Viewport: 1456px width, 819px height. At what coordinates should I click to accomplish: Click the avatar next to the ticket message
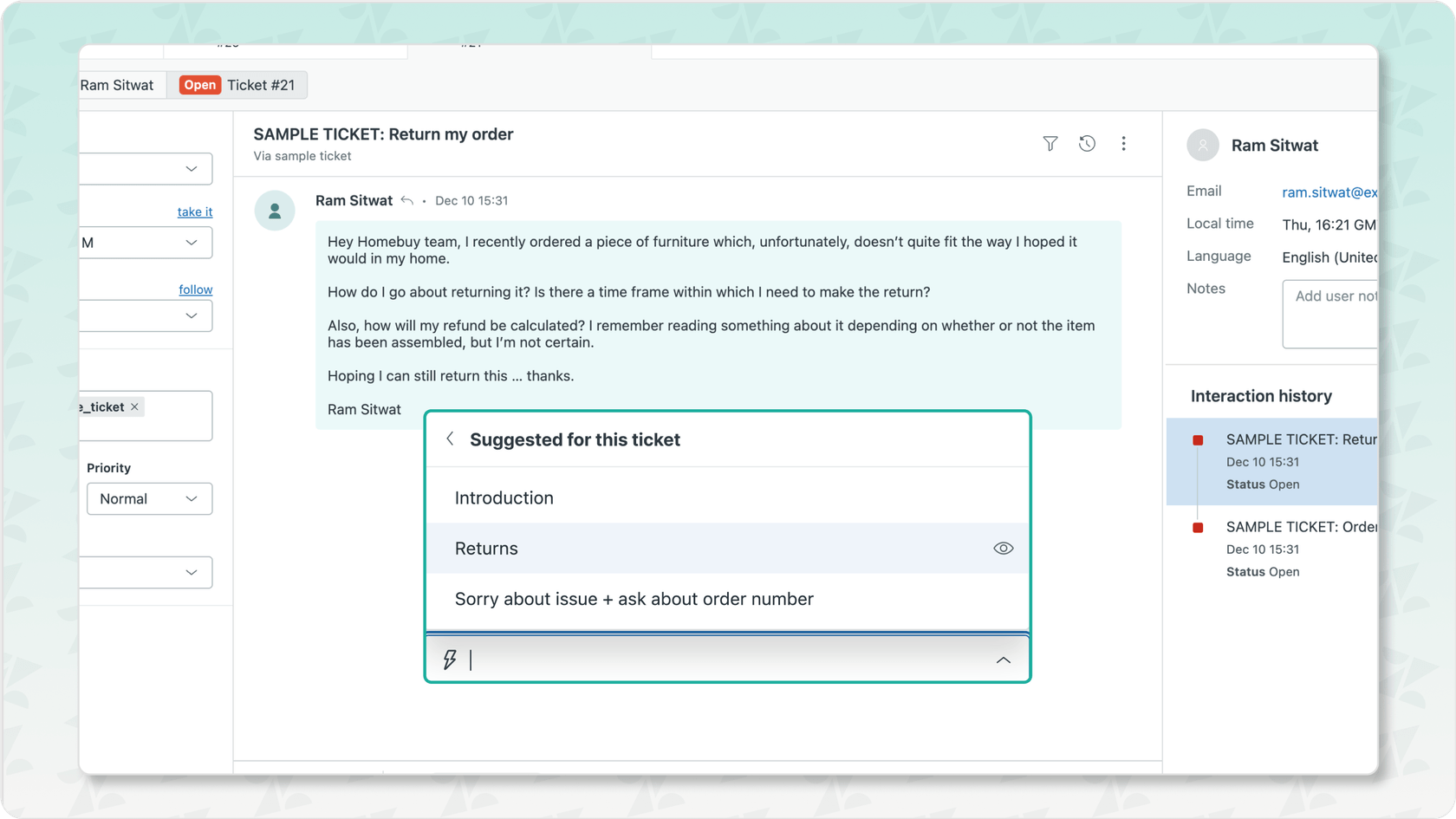(275, 211)
